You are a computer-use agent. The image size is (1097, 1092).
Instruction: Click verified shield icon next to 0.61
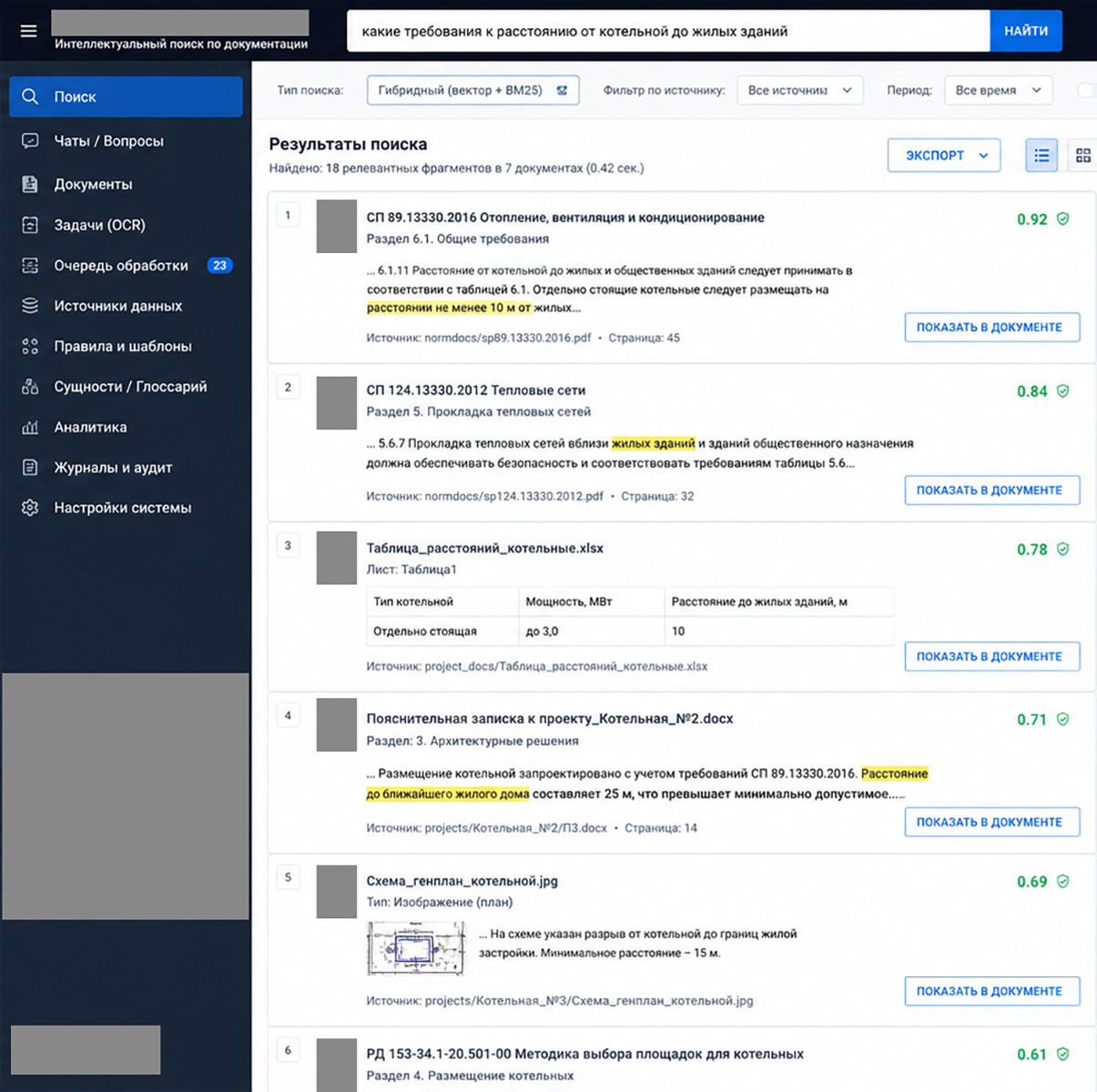(1062, 1055)
